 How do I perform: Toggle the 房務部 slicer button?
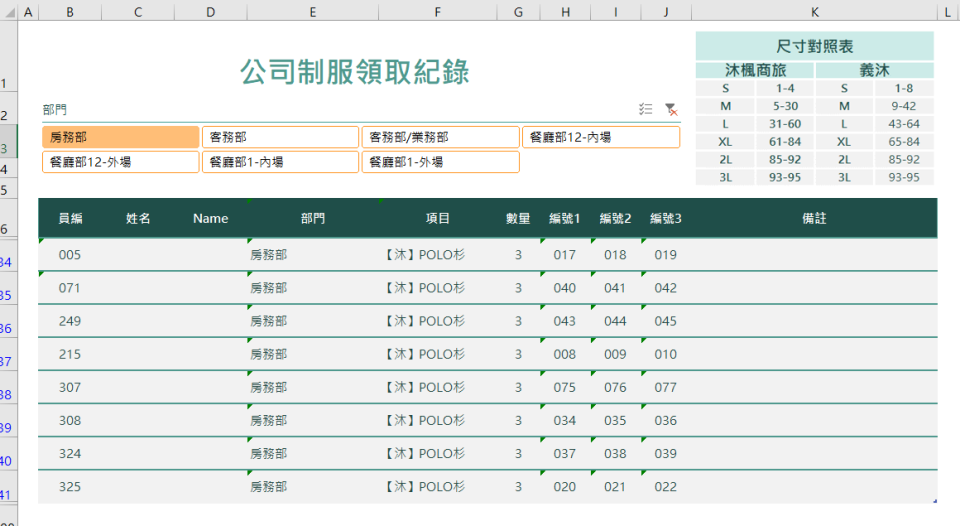pos(121,137)
